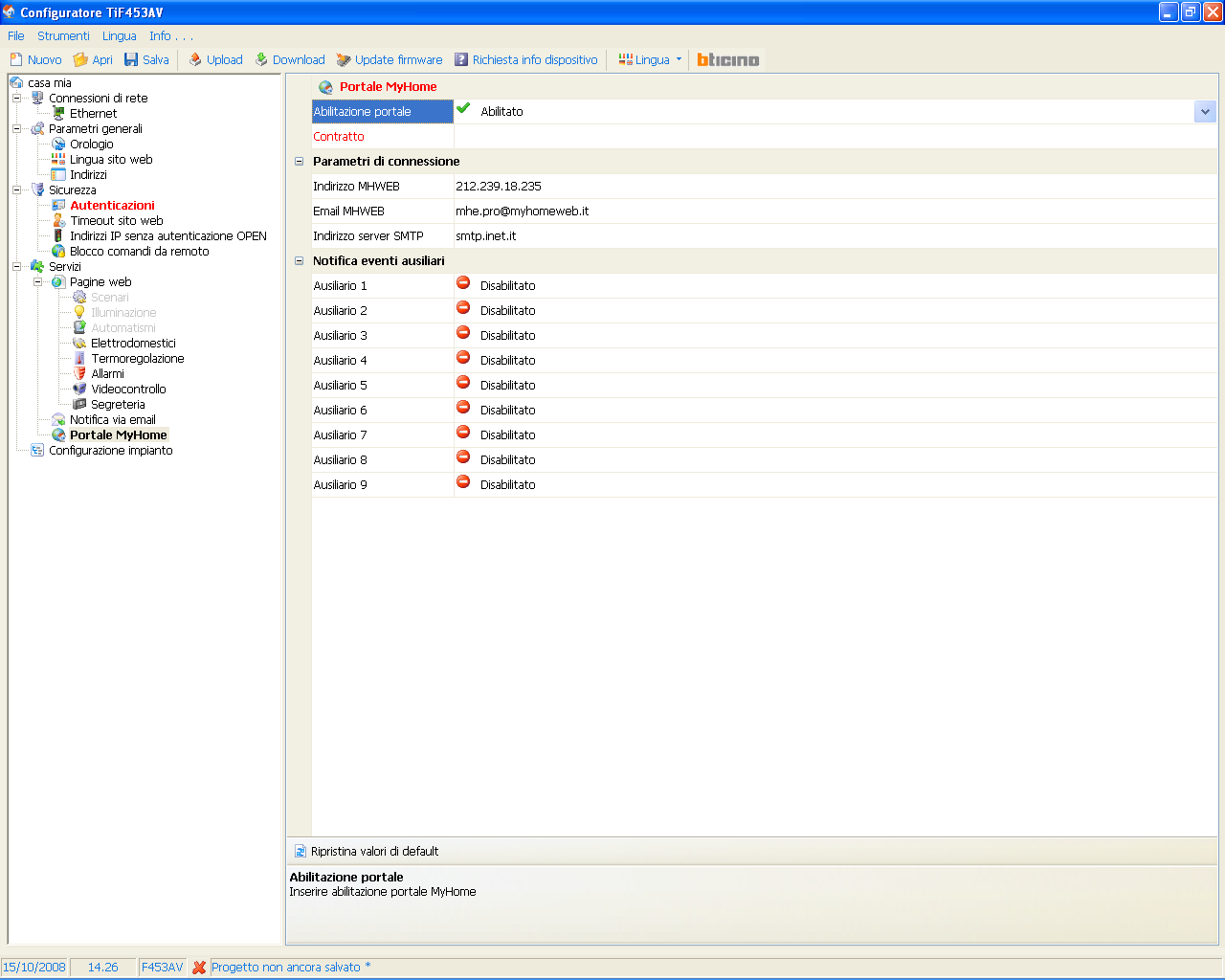Click Indirizzo MHWEB value 212.239.18.235
Screen dimensions: 1225x980
[499, 187]
